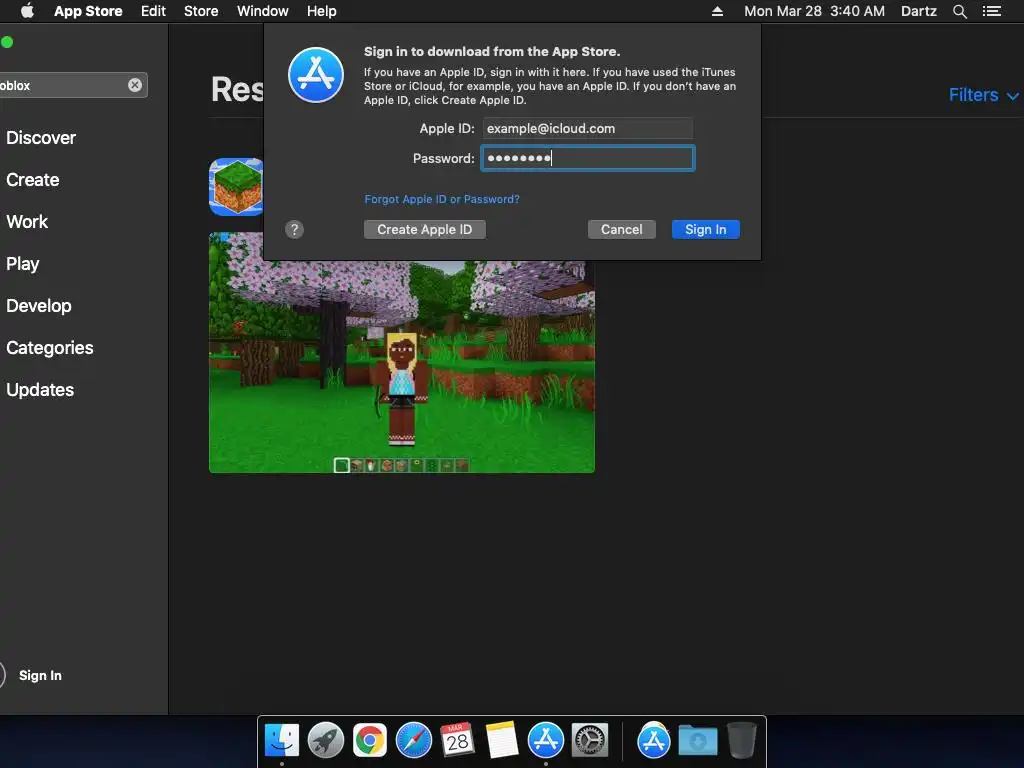This screenshot has width=1024, height=768.
Task: Go to Categories in the sidebar
Action: click(x=50, y=347)
